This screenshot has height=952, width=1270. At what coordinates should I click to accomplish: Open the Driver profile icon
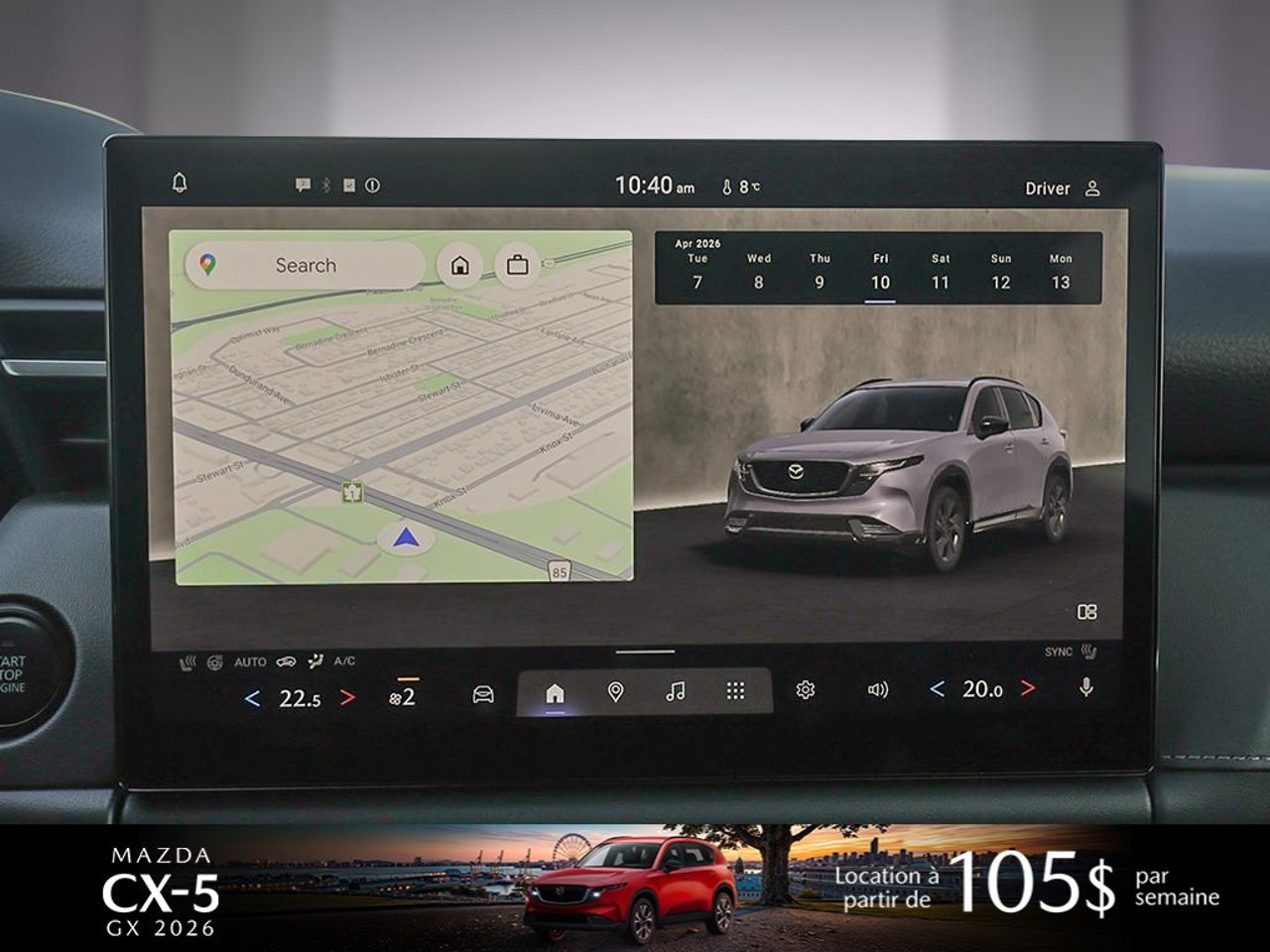1092,187
